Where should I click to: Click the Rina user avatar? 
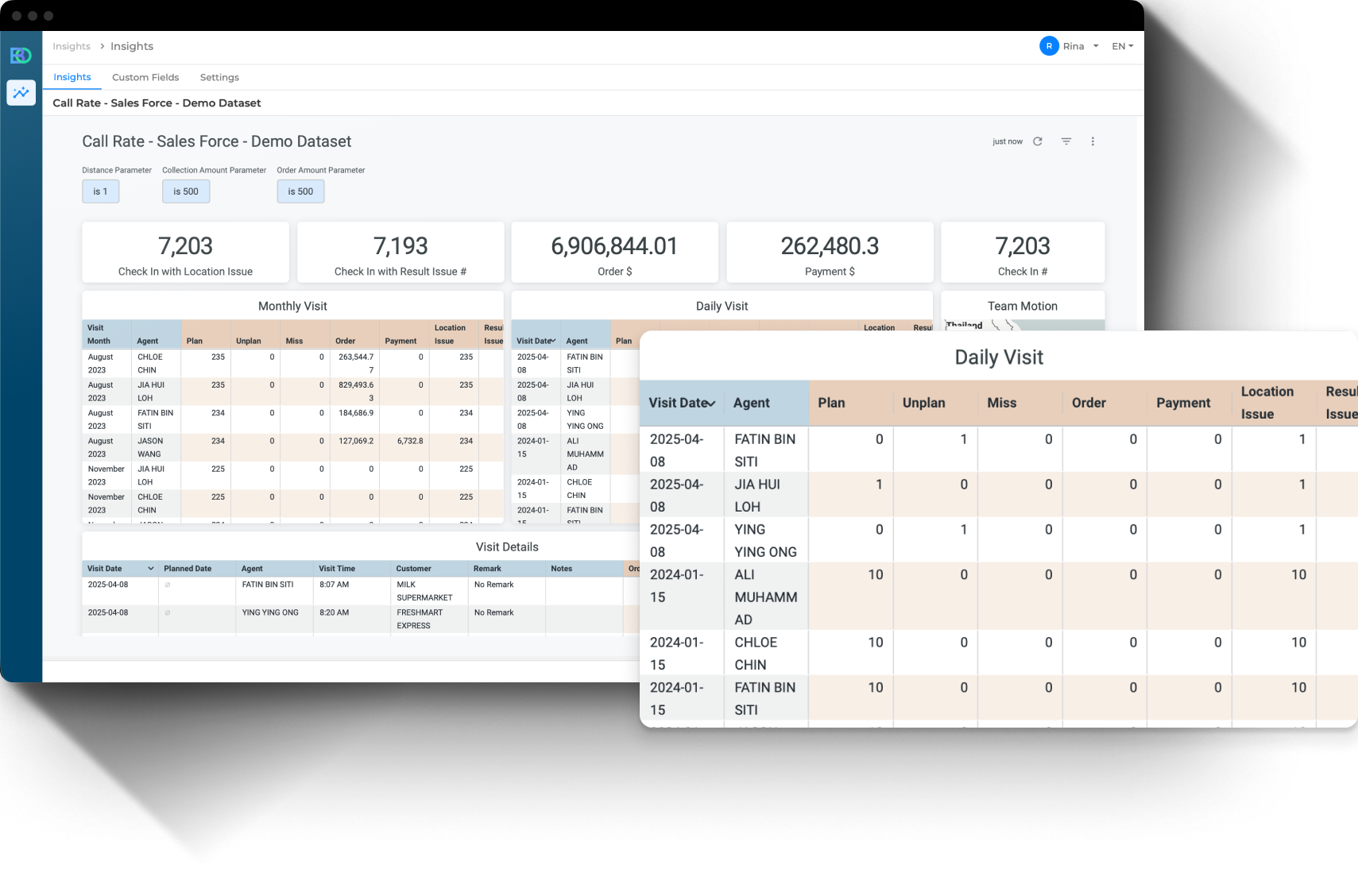pos(1048,46)
